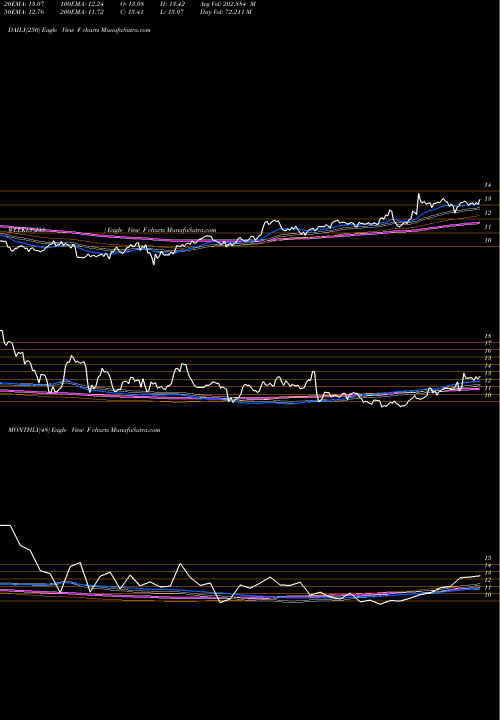Image resolution: width=500 pixels, height=720 pixels.
Task: Click the 200EMA value readout
Action: click(x=84, y=12)
